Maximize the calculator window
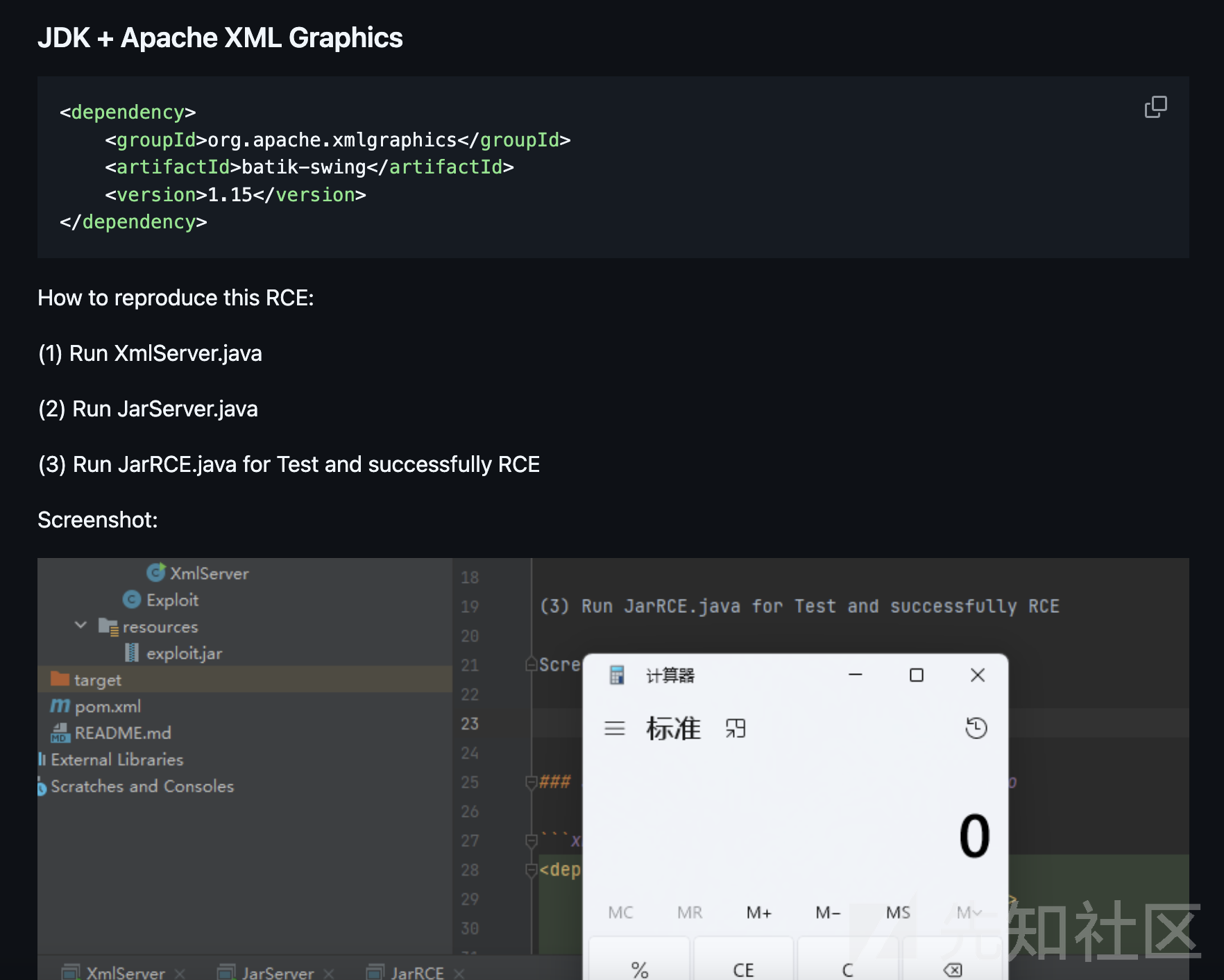This screenshot has height=980, width=1224. point(917,675)
